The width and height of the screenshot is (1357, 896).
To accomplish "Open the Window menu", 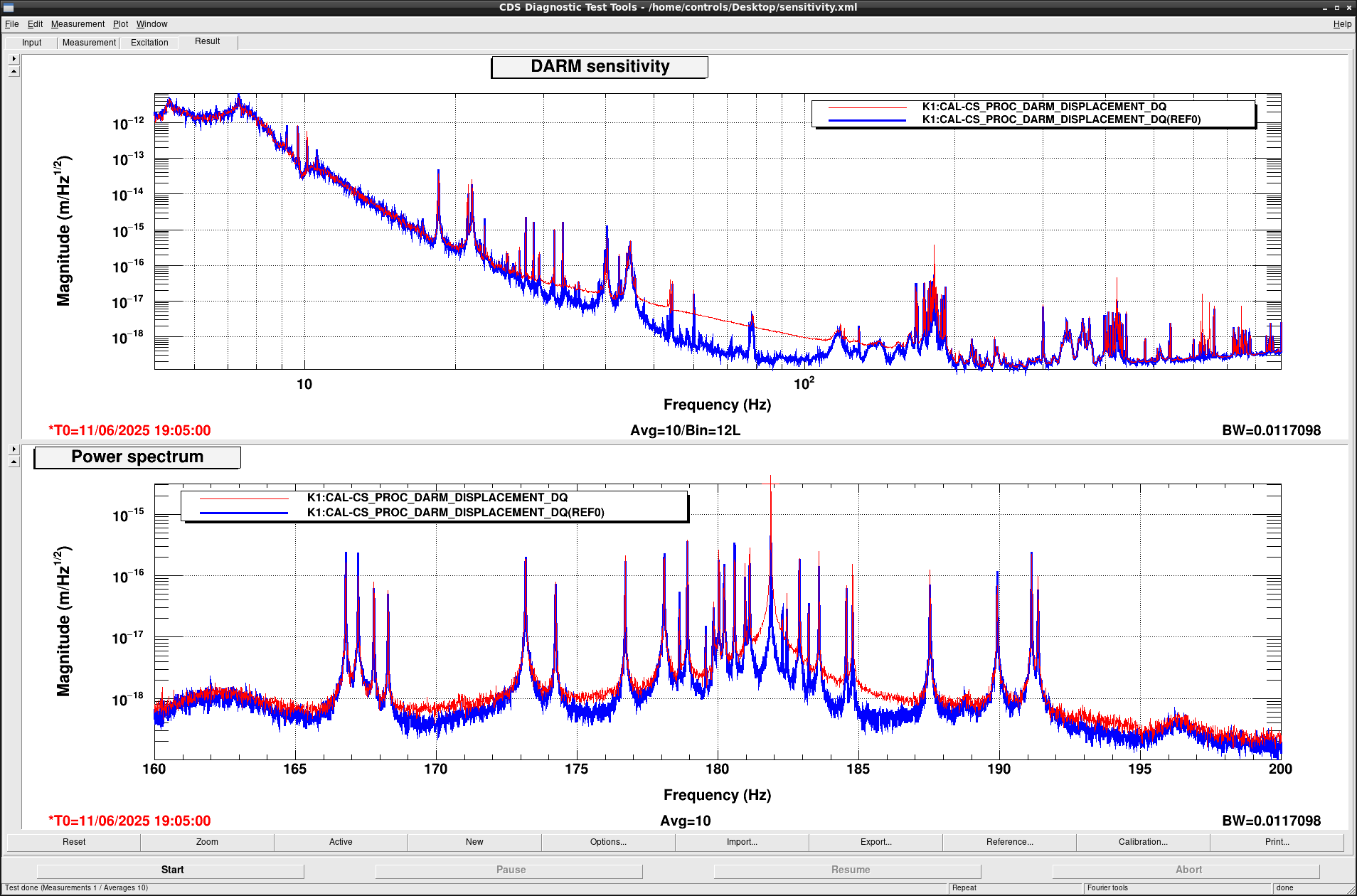I will coord(152,24).
